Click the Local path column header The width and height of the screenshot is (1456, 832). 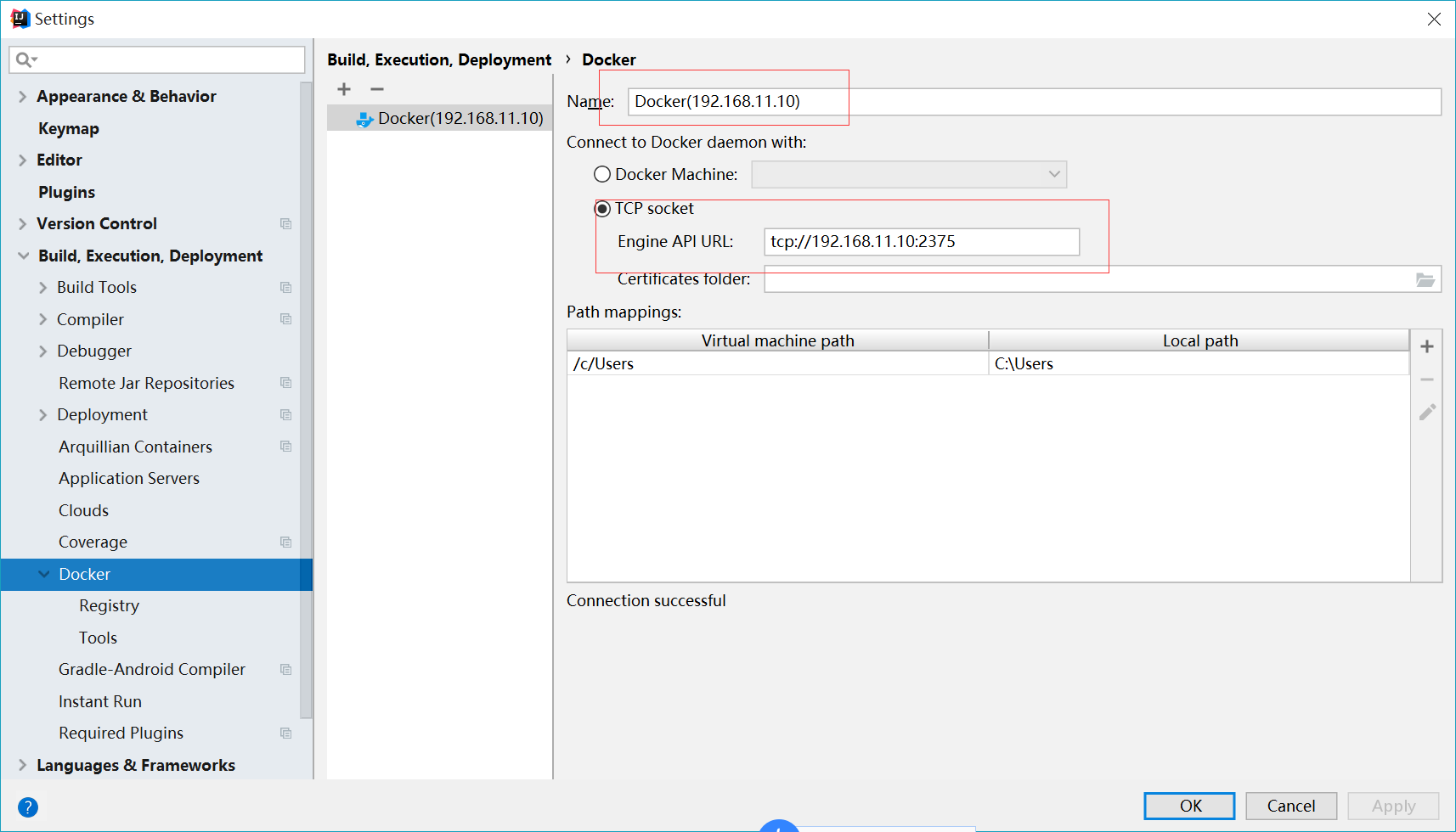click(x=1199, y=340)
